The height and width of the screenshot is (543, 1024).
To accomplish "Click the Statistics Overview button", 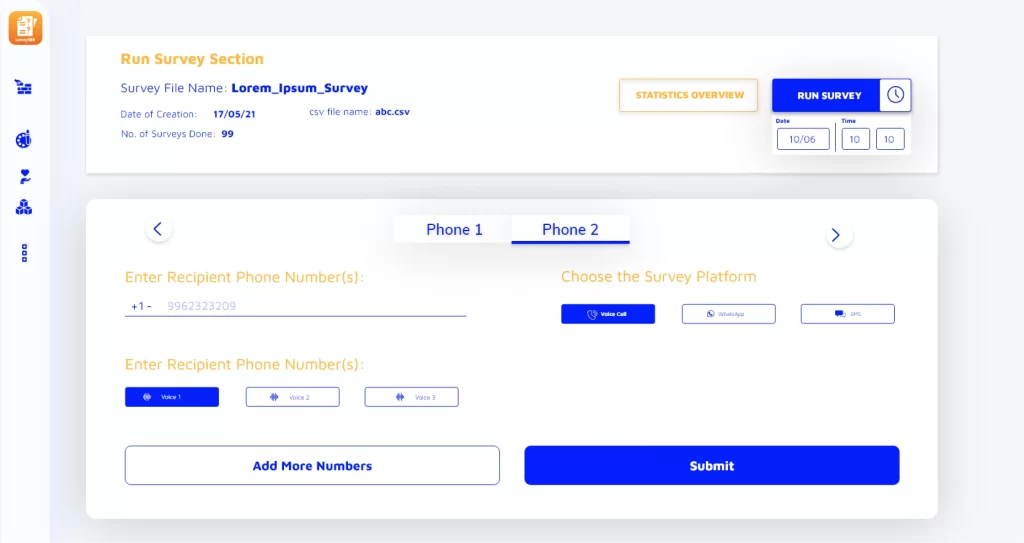I will pyautogui.click(x=689, y=95).
